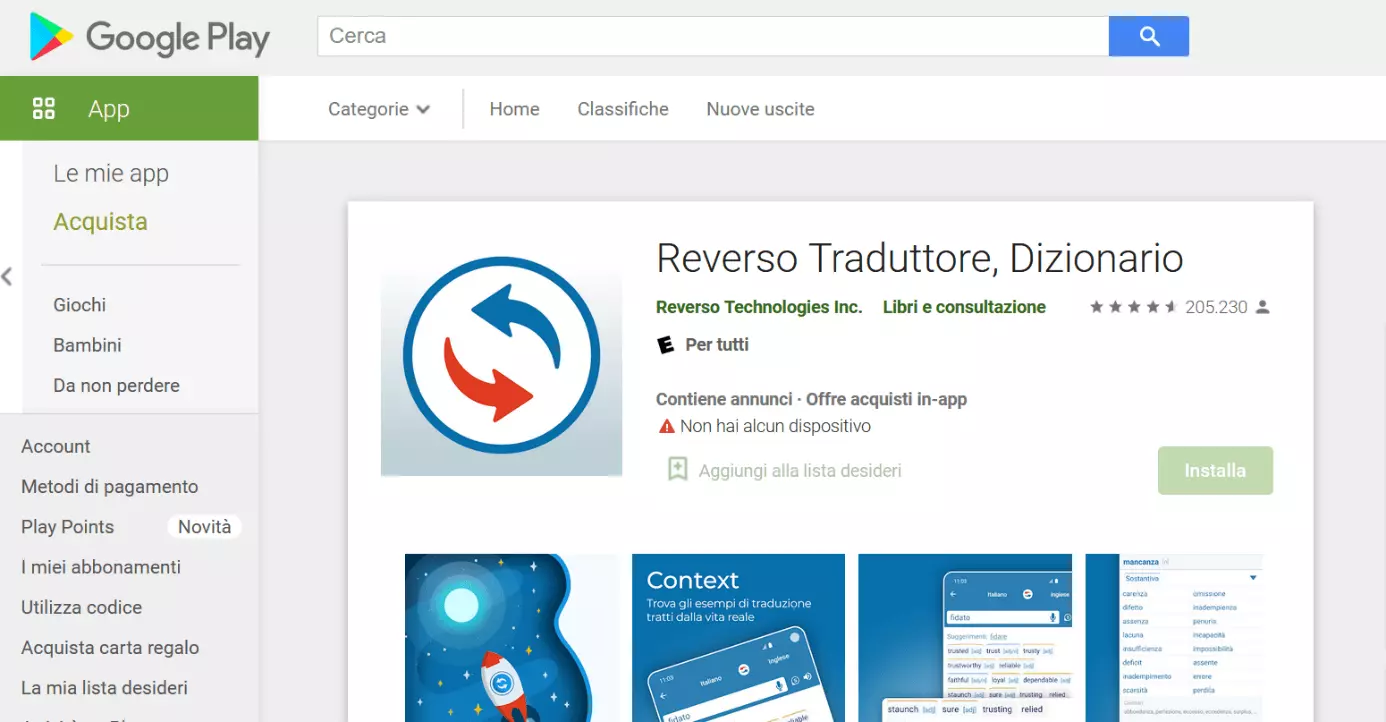The height and width of the screenshot is (722, 1386).
Task: Click Aggiungi alla lista desideri
Action: [800, 470]
